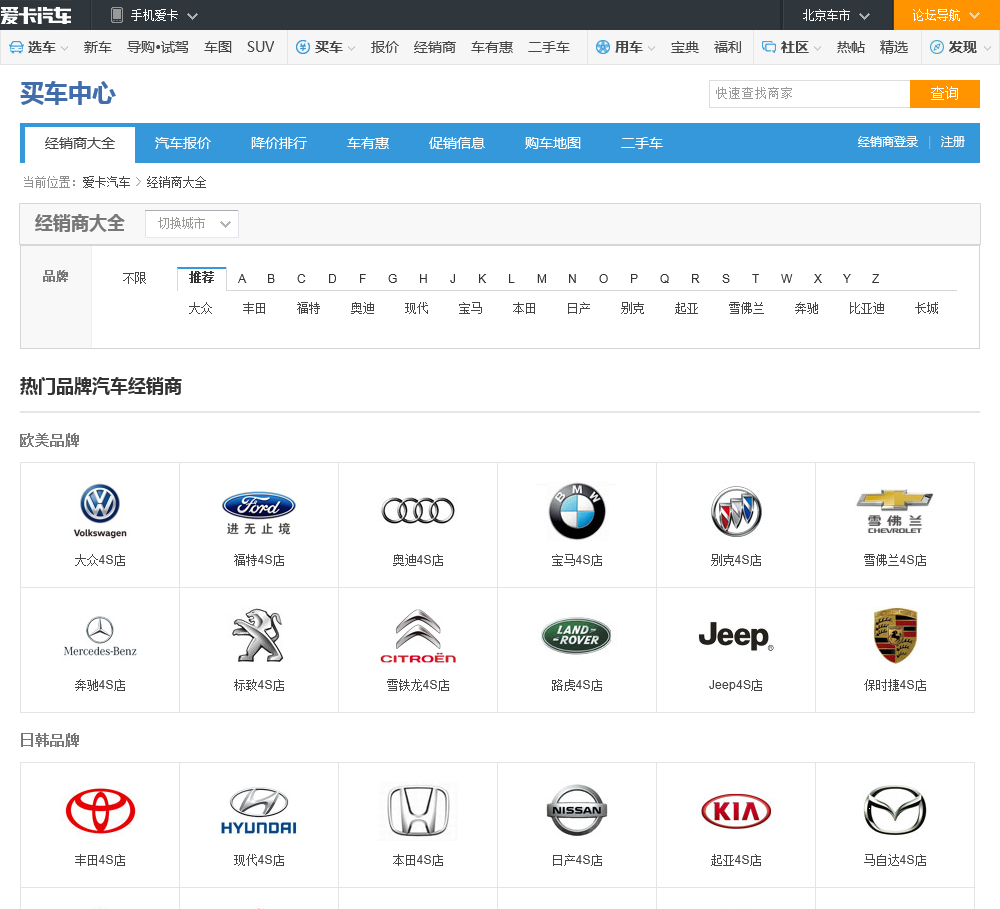
Task: Open the Chevrolet bowtie logo
Action: click(x=895, y=512)
